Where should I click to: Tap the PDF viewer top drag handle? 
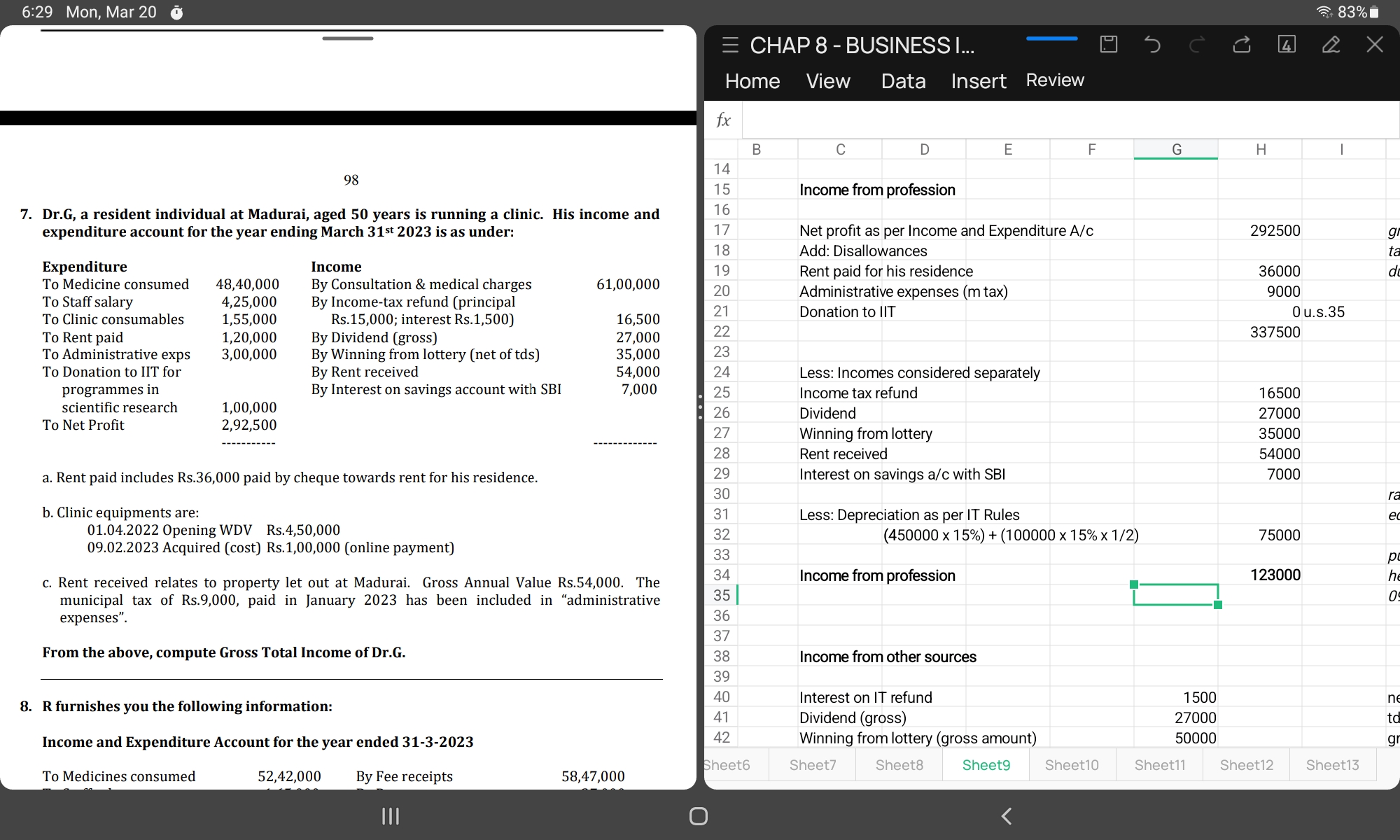pyautogui.click(x=348, y=38)
